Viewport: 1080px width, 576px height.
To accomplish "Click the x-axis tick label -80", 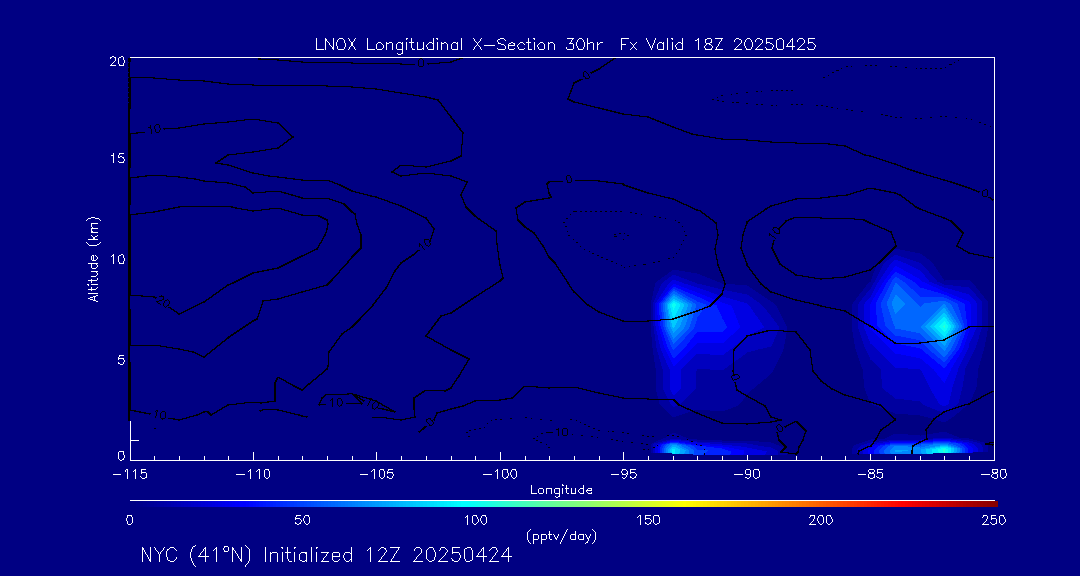I will pos(994,475).
